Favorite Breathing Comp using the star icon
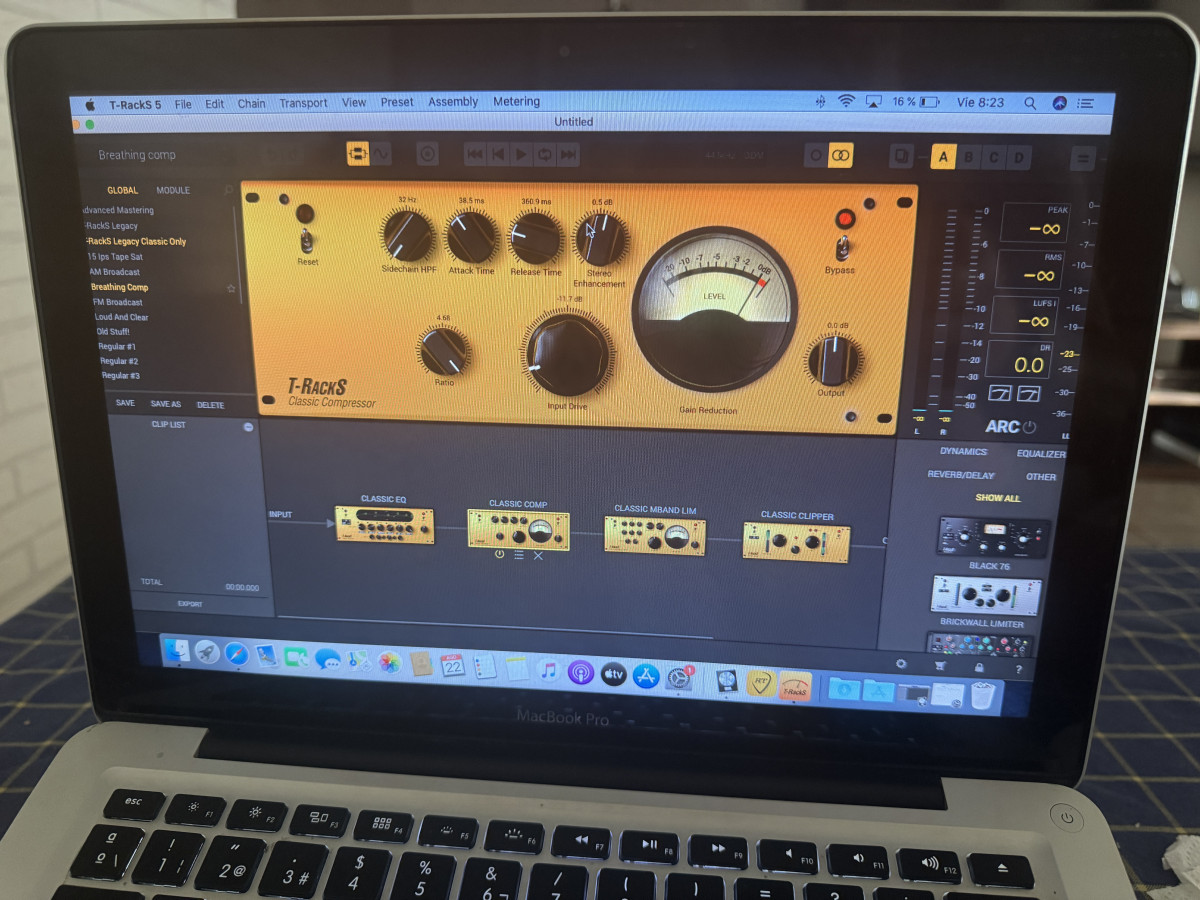 coord(231,288)
